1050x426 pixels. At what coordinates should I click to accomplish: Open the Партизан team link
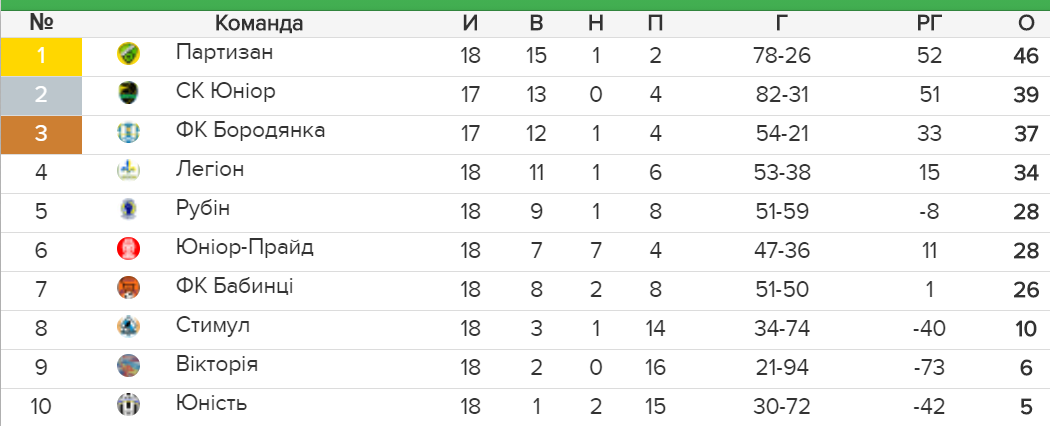pyautogui.click(x=224, y=52)
